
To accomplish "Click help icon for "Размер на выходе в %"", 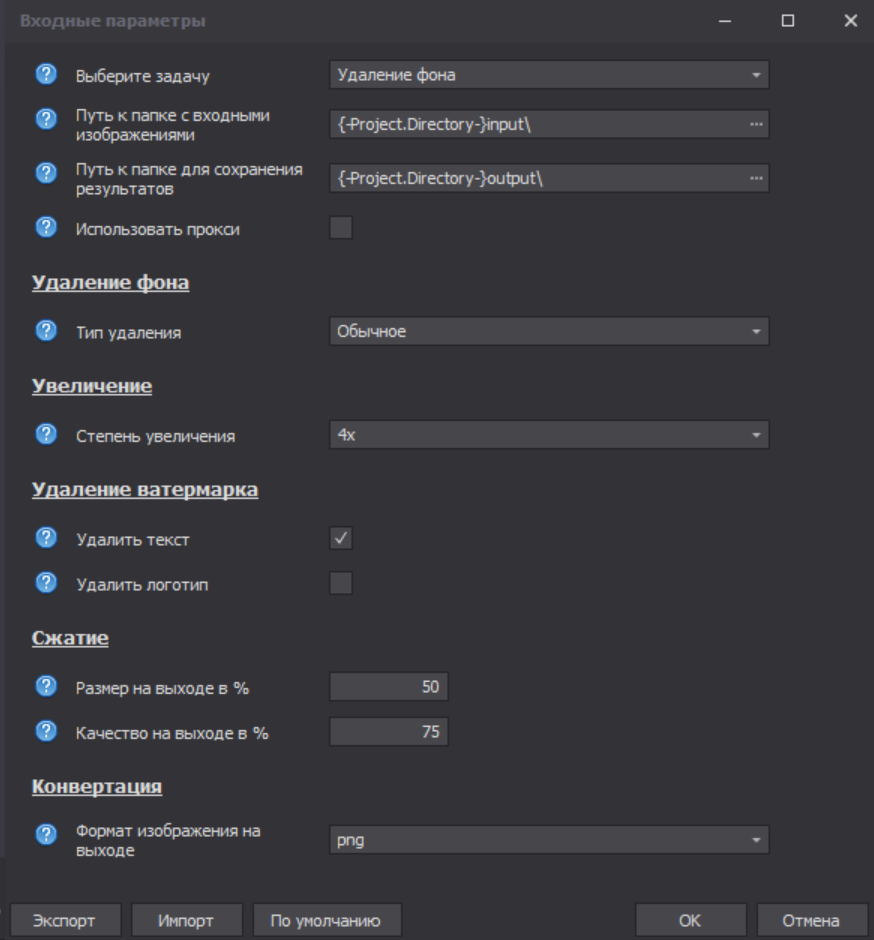I will pos(46,687).
